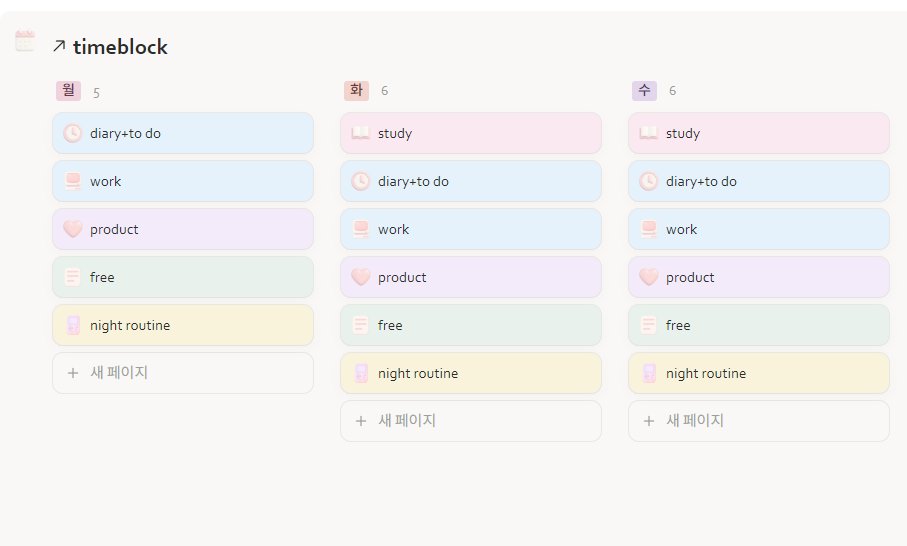Click book icon on 화 study card

pyautogui.click(x=360, y=133)
